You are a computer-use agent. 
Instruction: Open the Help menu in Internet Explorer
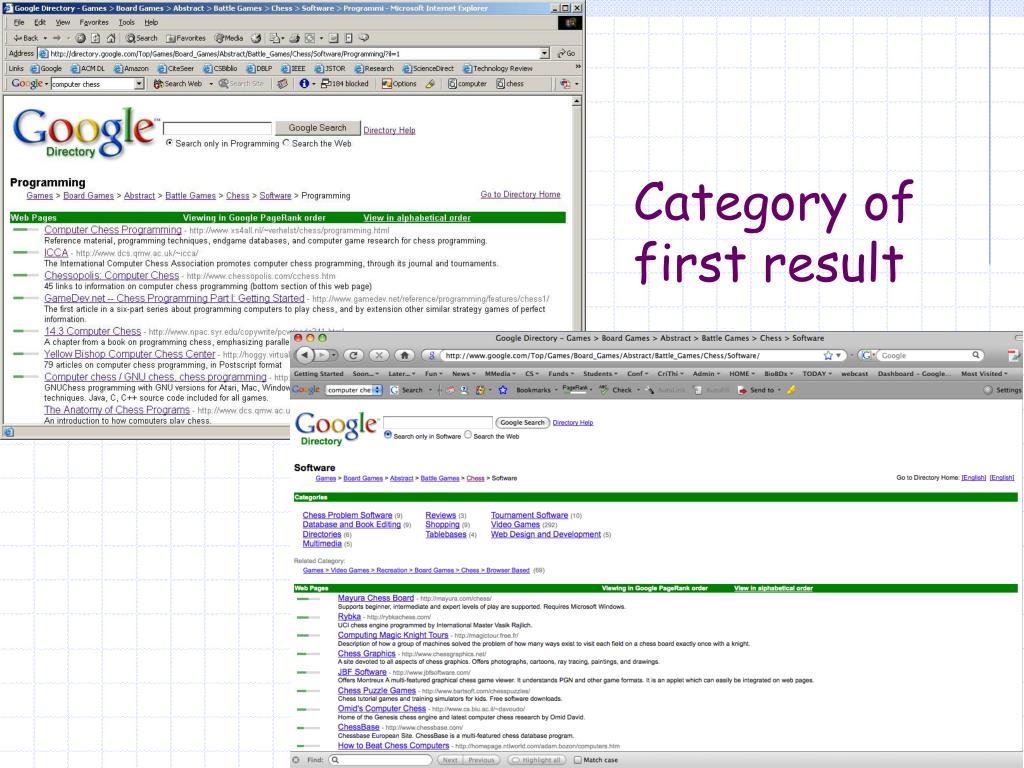pyautogui.click(x=151, y=22)
